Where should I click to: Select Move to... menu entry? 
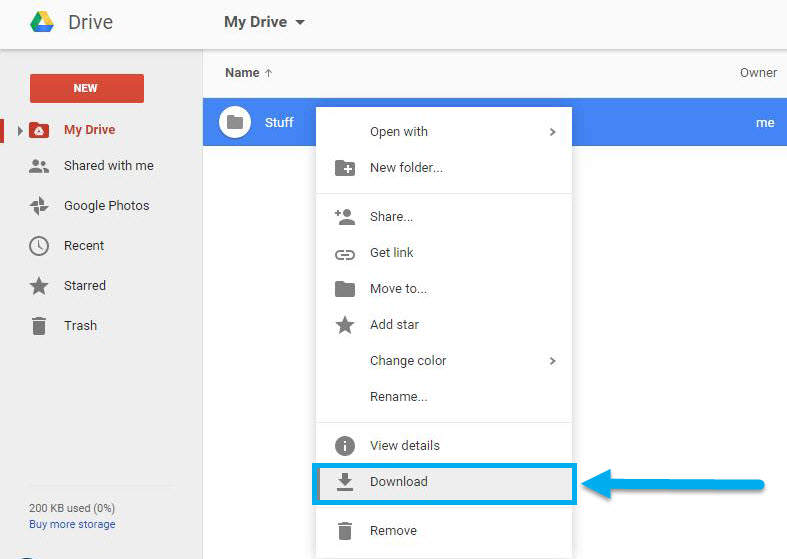[444, 289]
